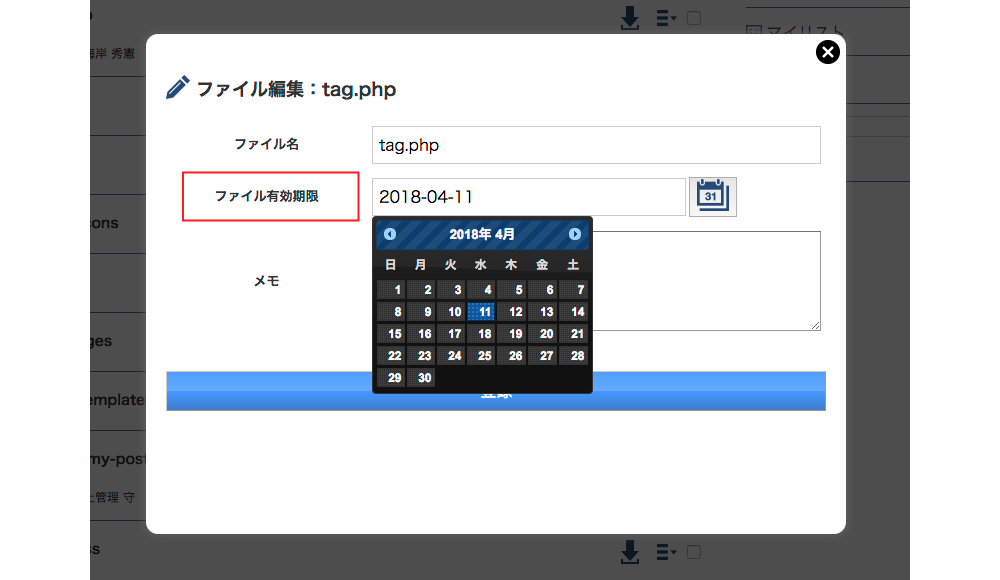Click the memo text area
The width and height of the screenshot is (1000, 580).
707,281
